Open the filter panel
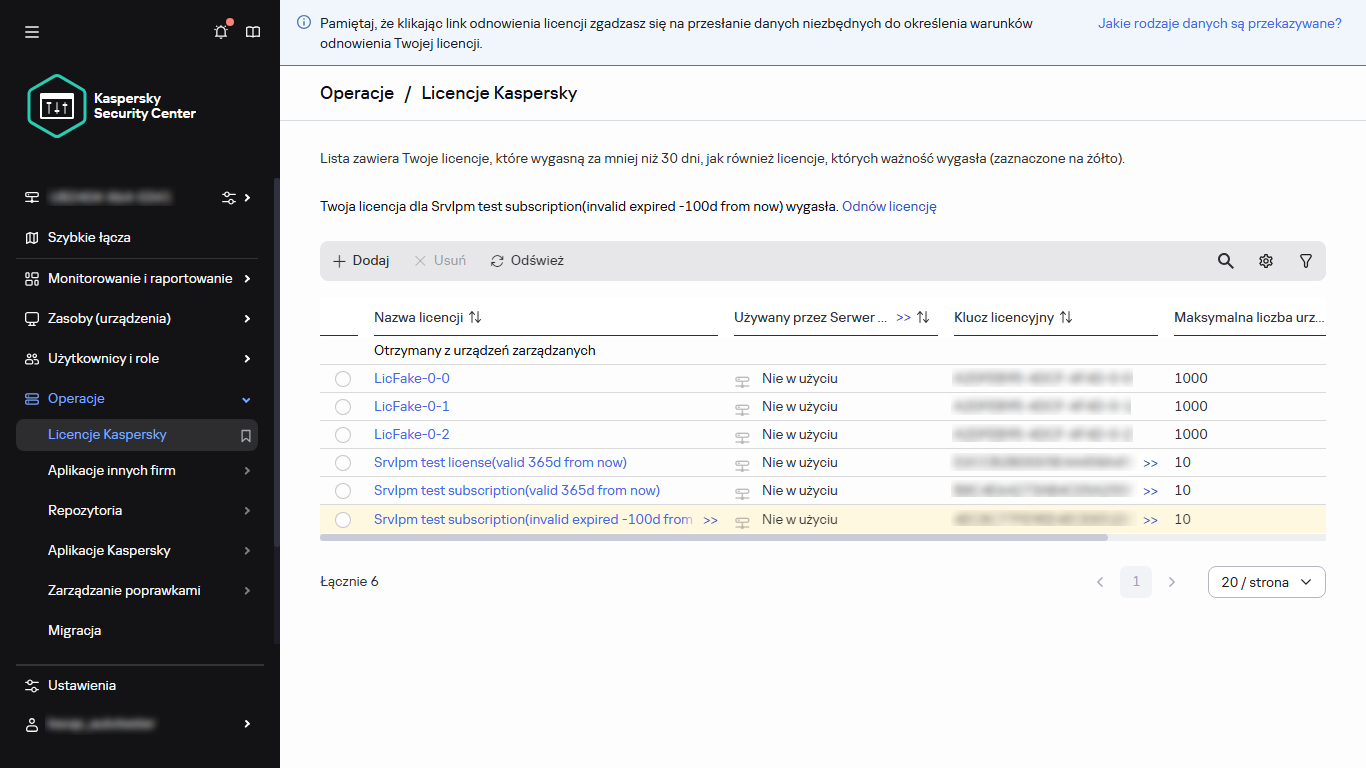This screenshot has height=768, width=1366. click(x=1306, y=260)
